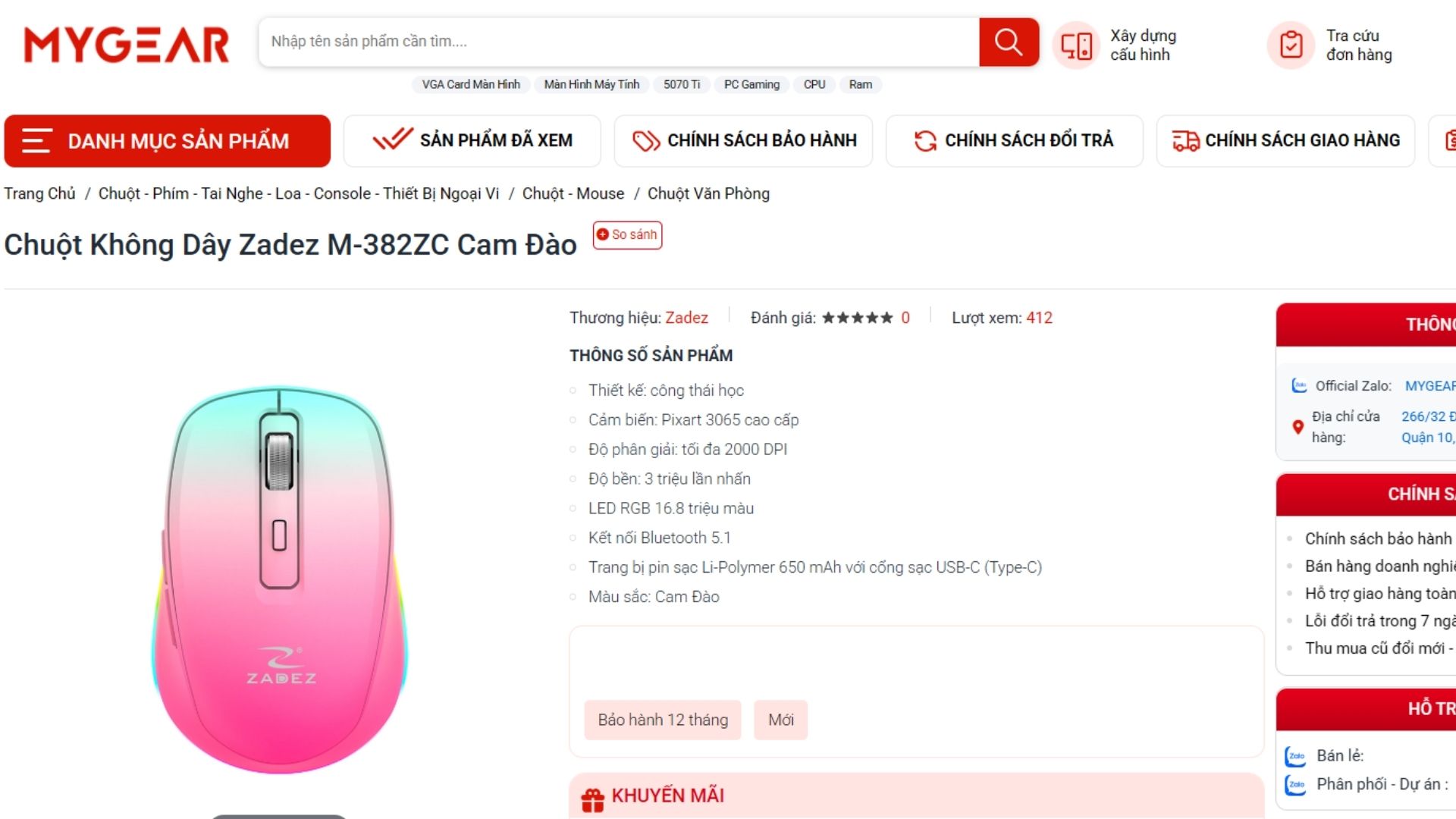
Task: Click the five-star rating stars
Action: click(x=858, y=318)
